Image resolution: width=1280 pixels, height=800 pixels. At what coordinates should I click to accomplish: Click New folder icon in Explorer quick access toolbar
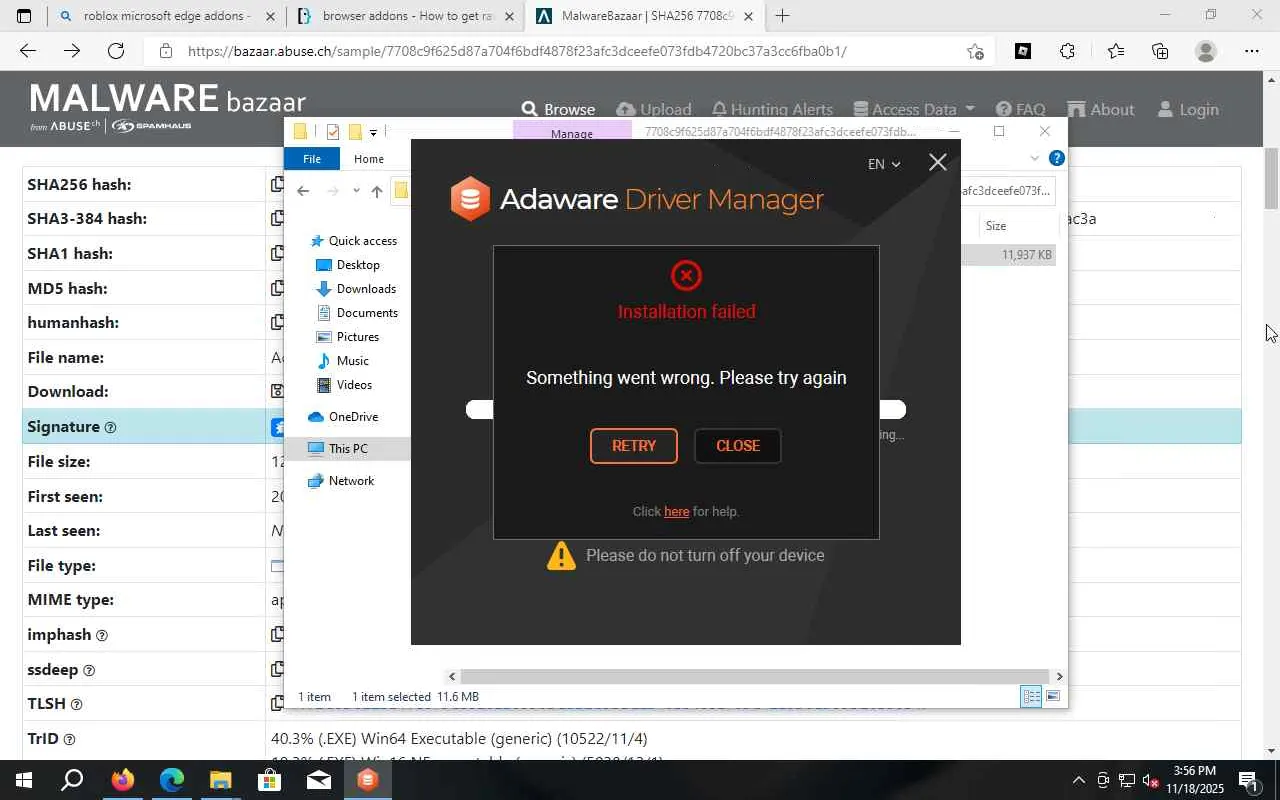pyautogui.click(x=354, y=132)
